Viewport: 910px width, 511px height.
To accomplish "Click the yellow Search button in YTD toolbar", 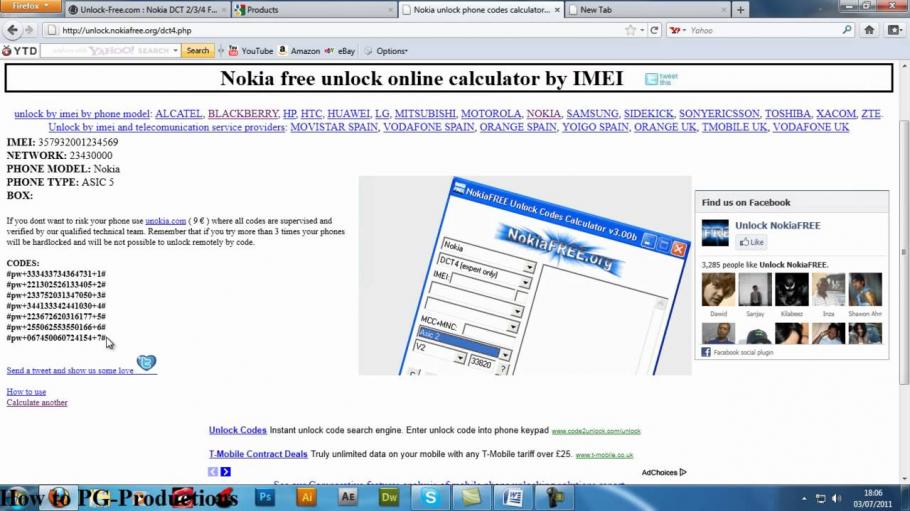I will [x=197, y=51].
